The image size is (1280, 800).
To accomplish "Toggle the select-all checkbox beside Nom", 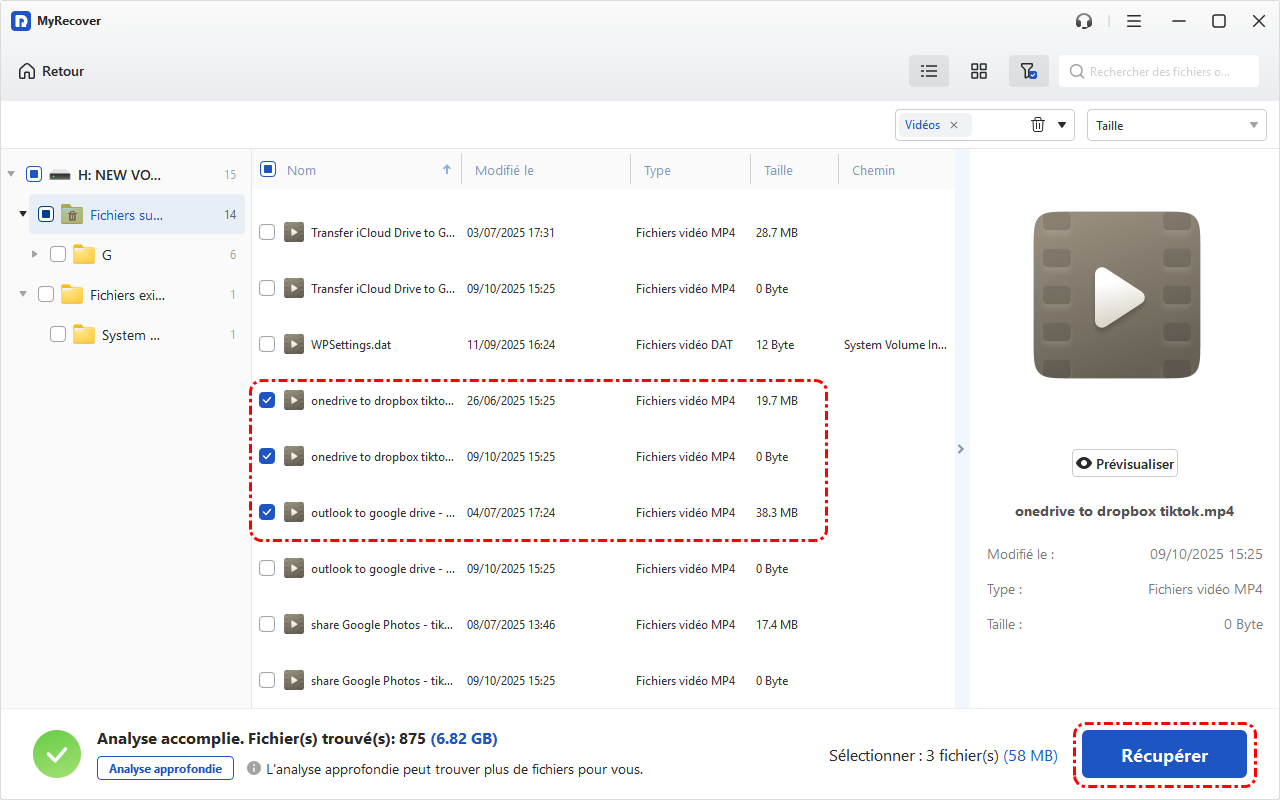I will pyautogui.click(x=268, y=169).
